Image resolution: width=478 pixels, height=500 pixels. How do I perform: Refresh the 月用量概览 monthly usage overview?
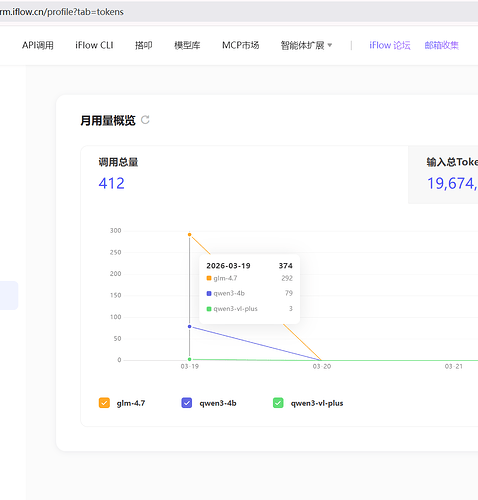tap(145, 120)
